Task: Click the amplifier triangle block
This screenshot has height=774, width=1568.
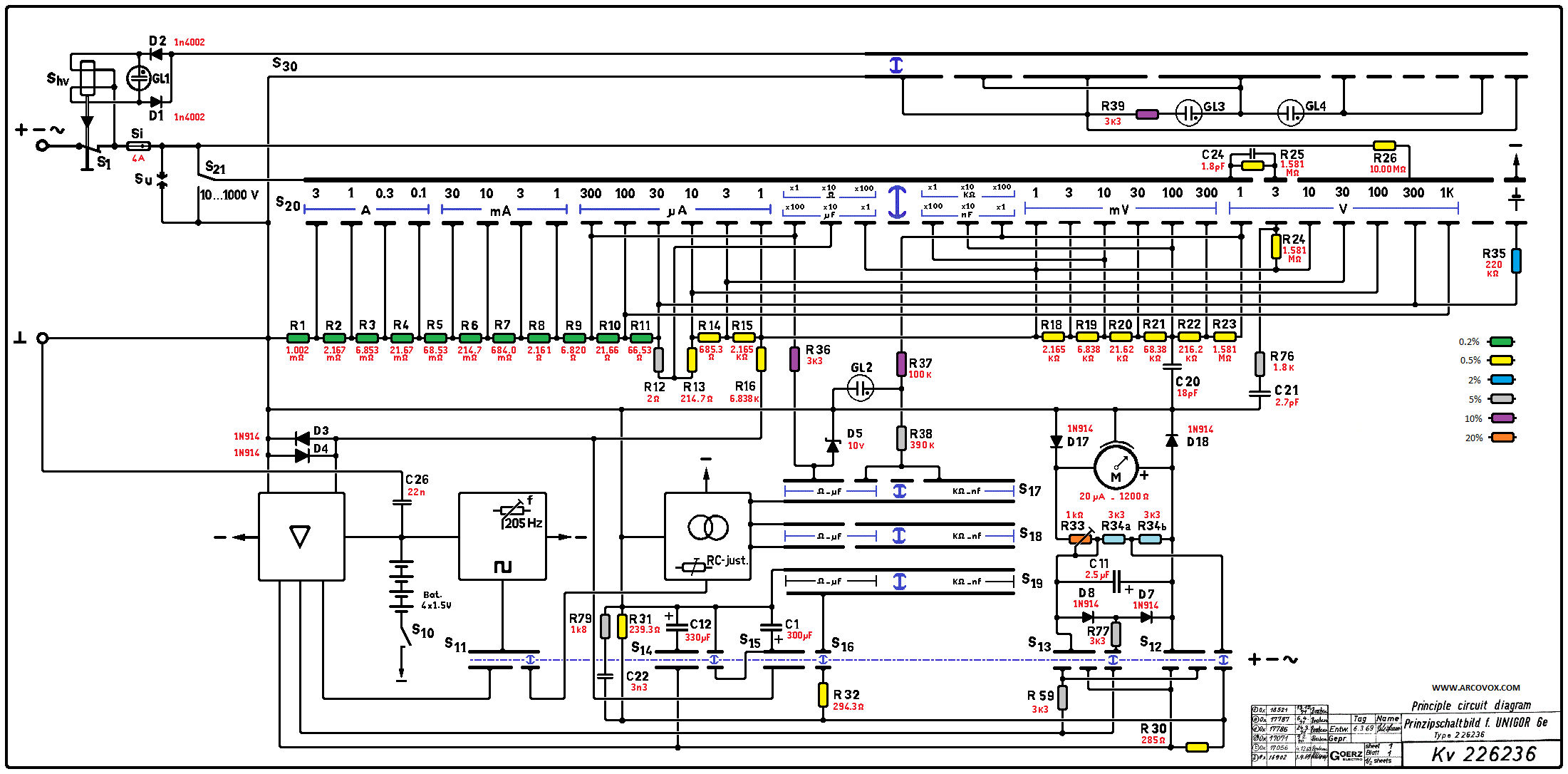Action: [301, 537]
